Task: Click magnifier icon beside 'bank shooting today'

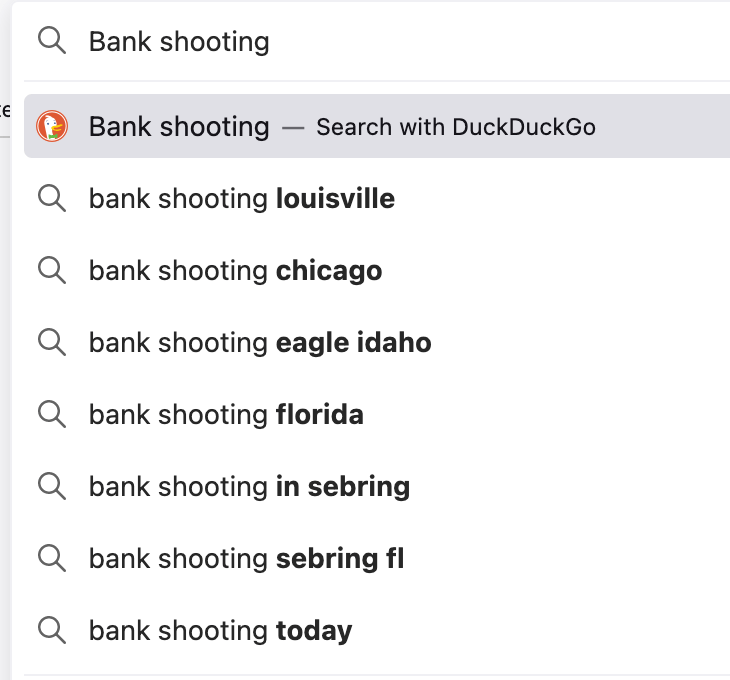Action: coord(52,631)
